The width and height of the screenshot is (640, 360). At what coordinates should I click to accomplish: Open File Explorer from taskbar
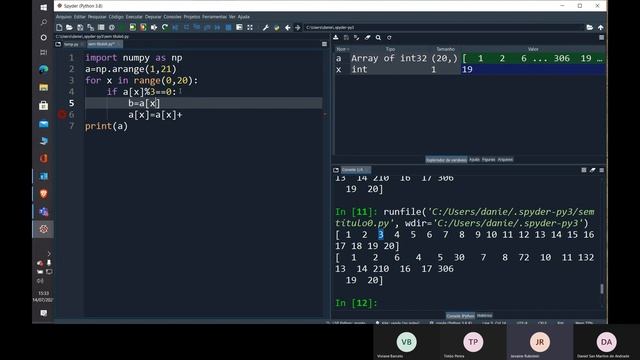click(44, 87)
